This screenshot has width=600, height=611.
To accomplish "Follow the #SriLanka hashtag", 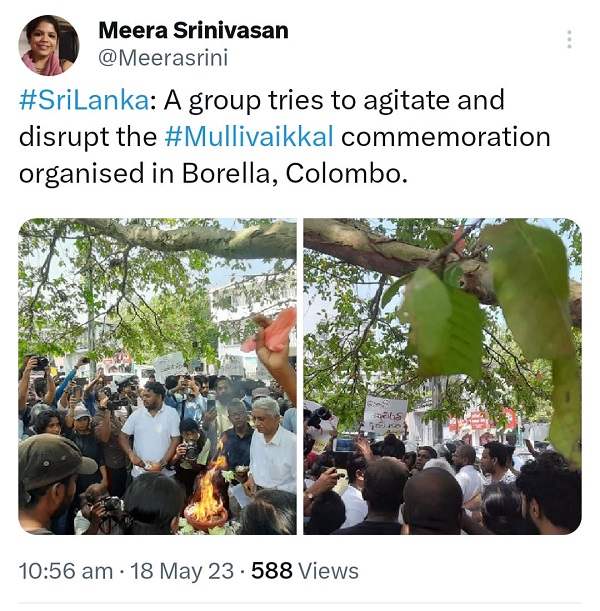I will (84, 100).
